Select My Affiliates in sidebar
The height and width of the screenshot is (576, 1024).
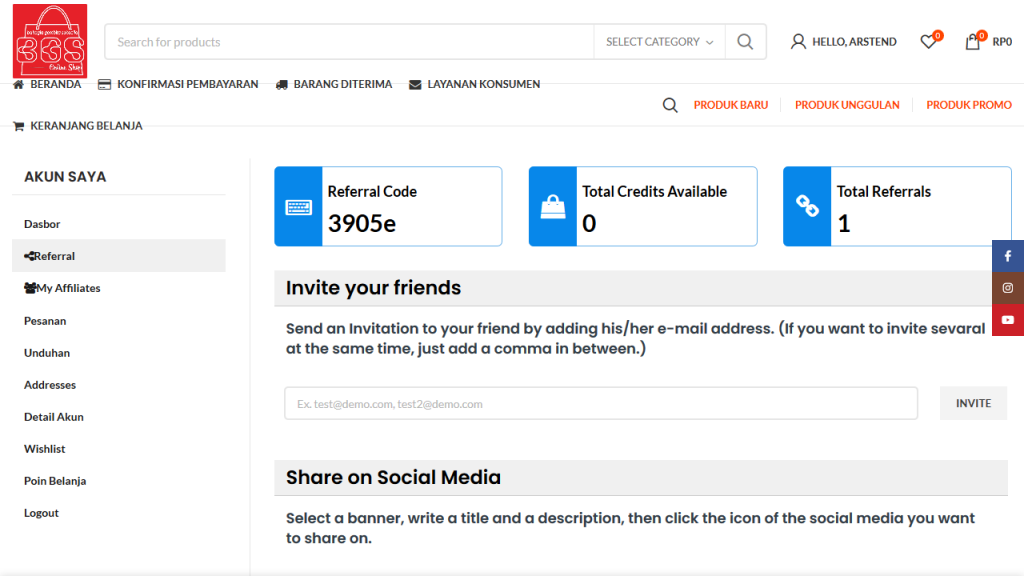tap(68, 288)
